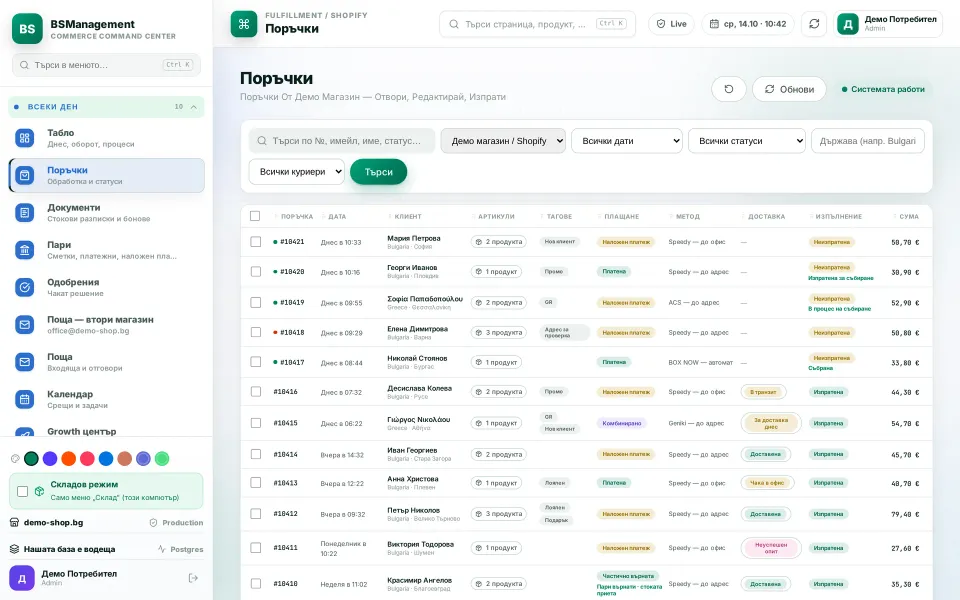Image resolution: width=960 pixels, height=600 pixels.
Task: Click the Календар calendar icon
Action: click(x=24, y=399)
